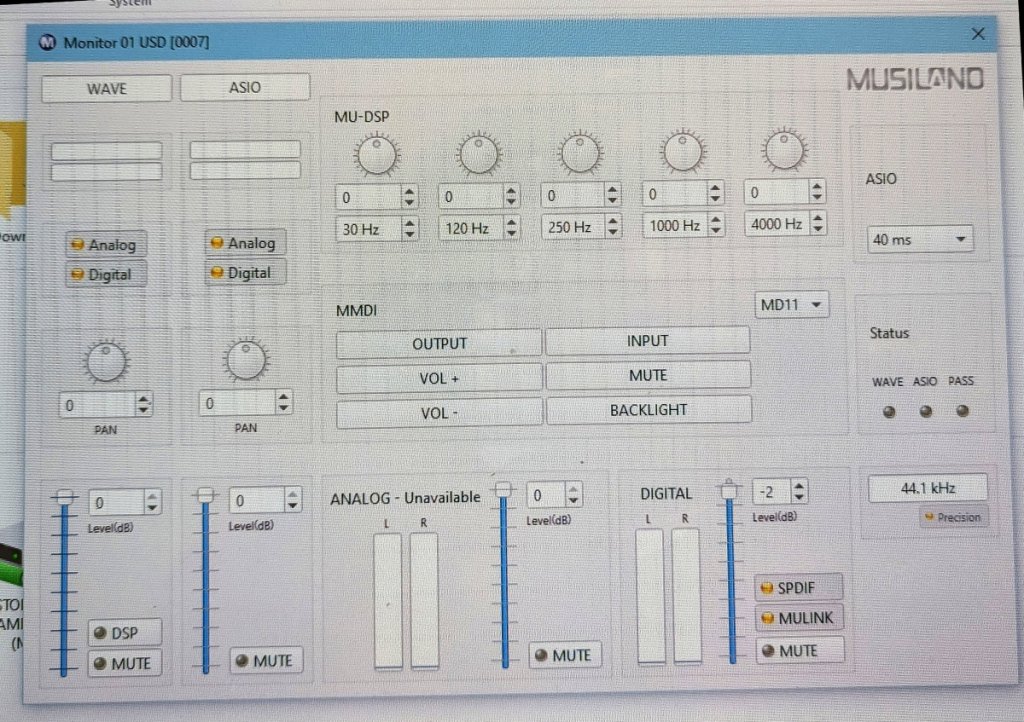Click the ASIO channel level slider
Image resolution: width=1024 pixels, height=722 pixels.
pos(206,580)
